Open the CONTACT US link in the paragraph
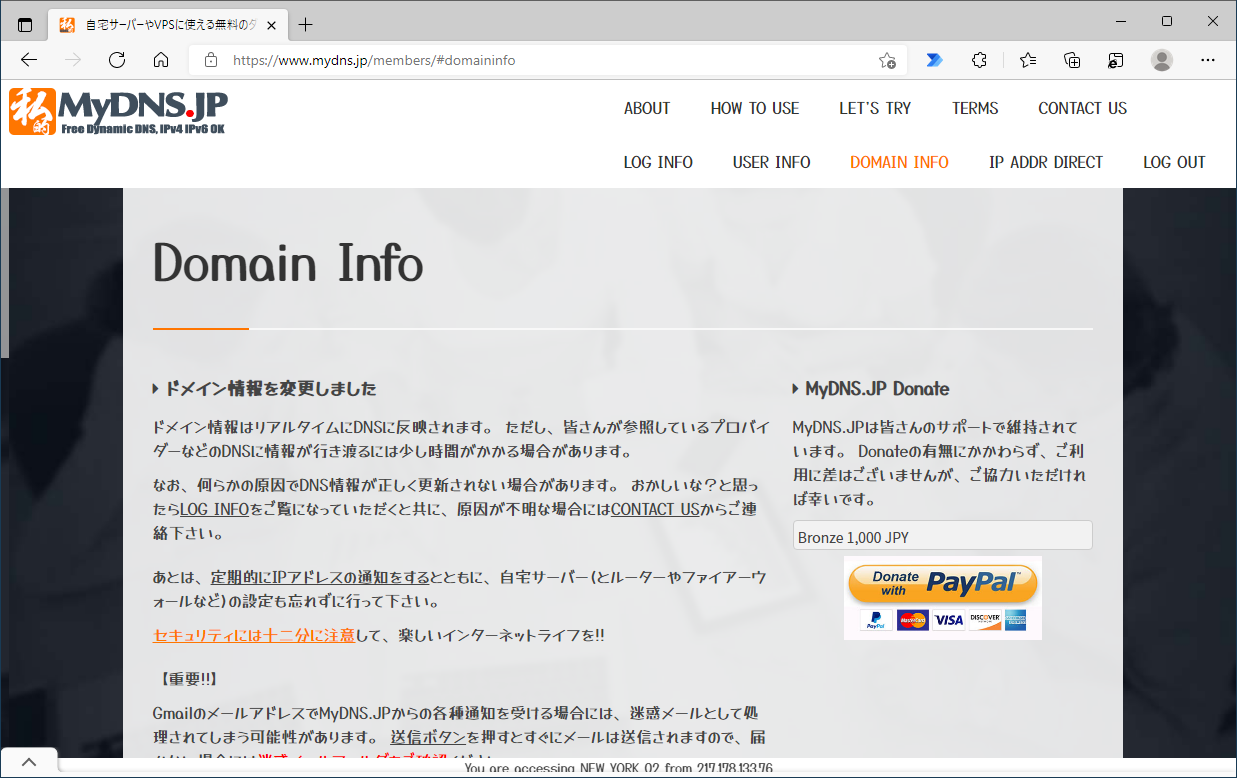This screenshot has width=1237, height=778. 655,509
